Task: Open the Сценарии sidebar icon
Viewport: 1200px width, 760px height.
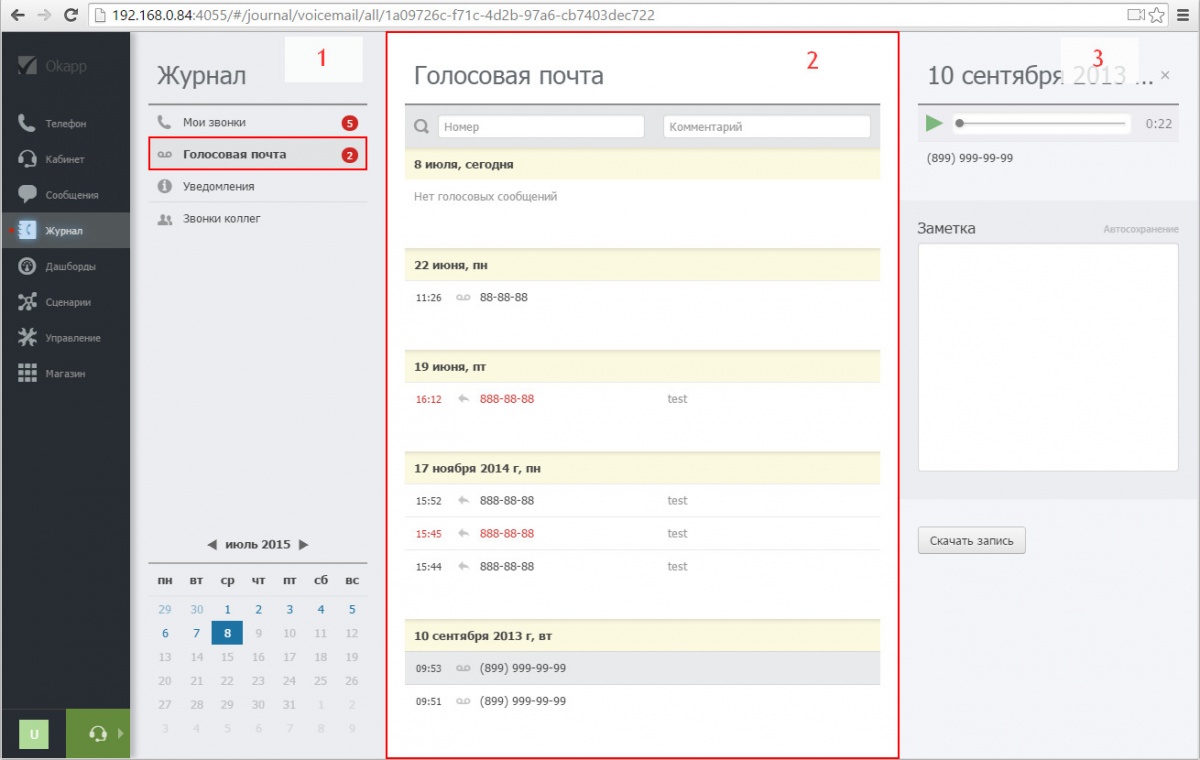Action: 28,302
